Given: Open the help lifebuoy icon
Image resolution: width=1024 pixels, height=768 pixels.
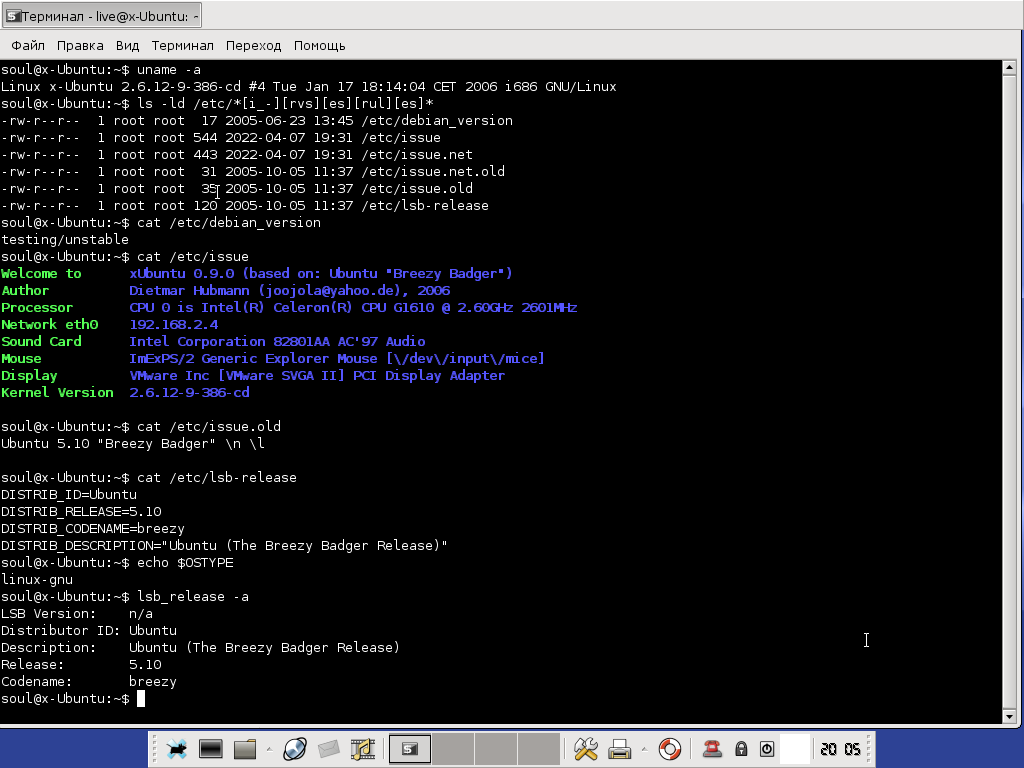Looking at the screenshot, I should point(669,748).
